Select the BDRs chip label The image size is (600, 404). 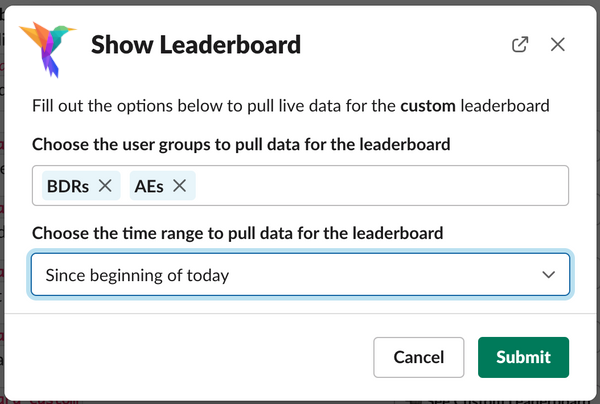pyautogui.click(x=68, y=186)
